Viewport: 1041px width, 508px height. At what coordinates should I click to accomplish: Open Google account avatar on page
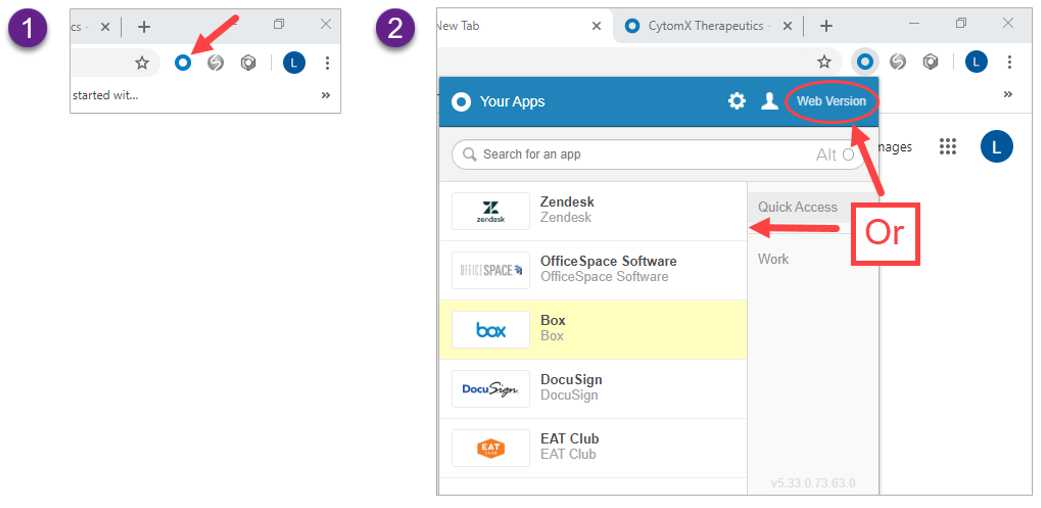click(x=997, y=146)
